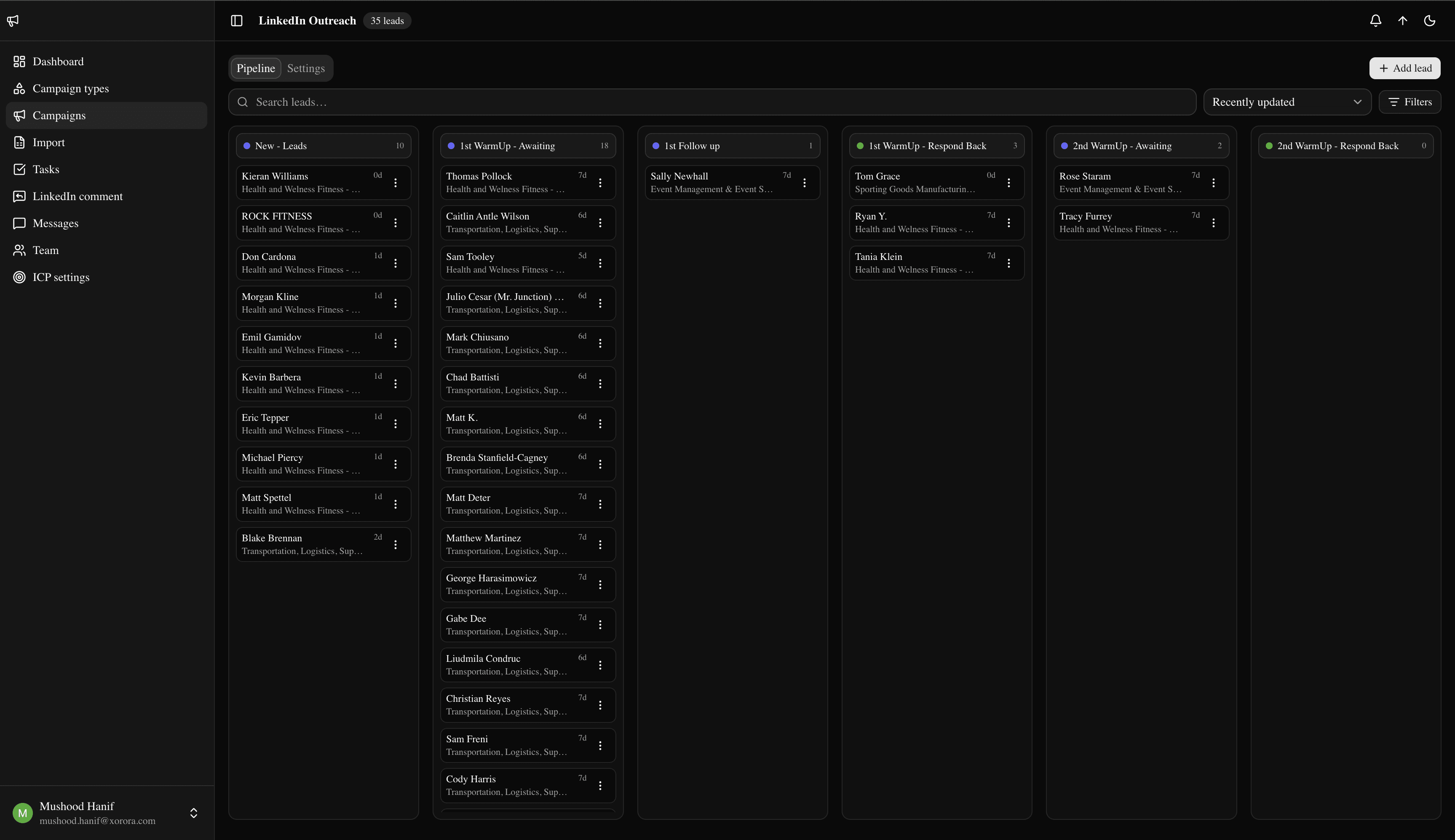
Task: Expand the Mushood Hanif account switcher
Action: pos(194,813)
